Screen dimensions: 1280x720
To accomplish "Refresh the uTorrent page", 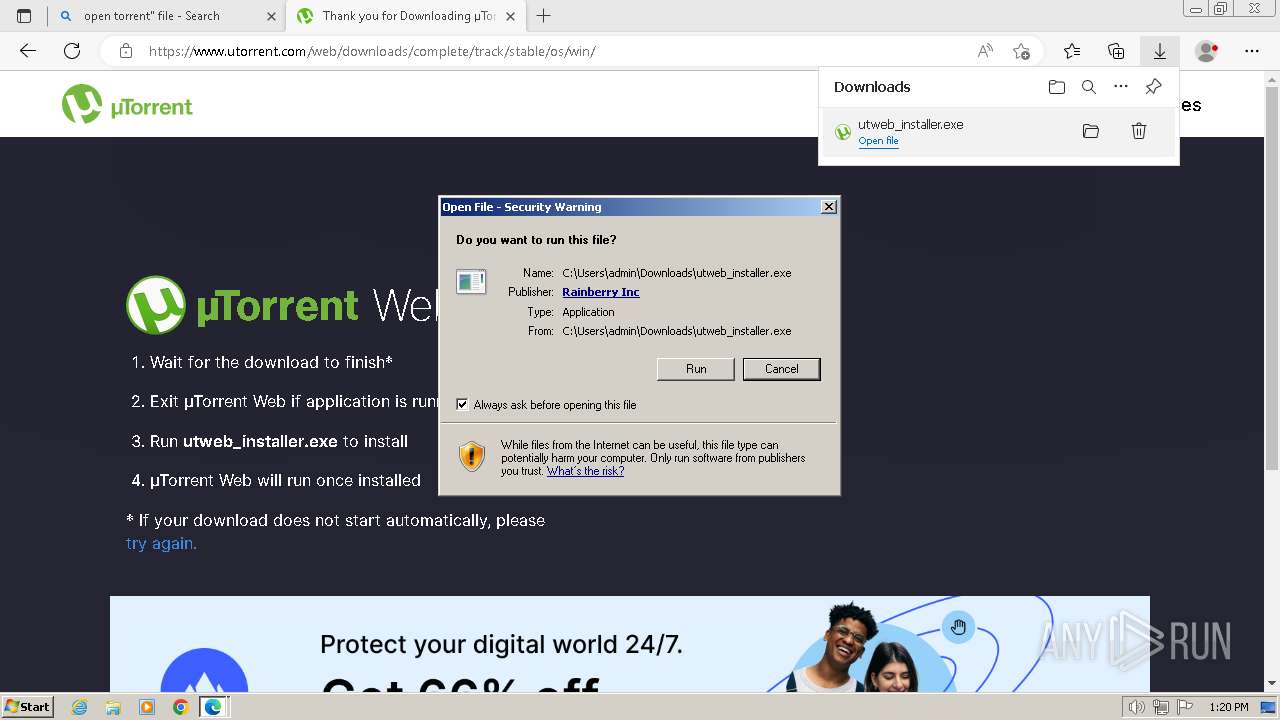I will (72, 51).
